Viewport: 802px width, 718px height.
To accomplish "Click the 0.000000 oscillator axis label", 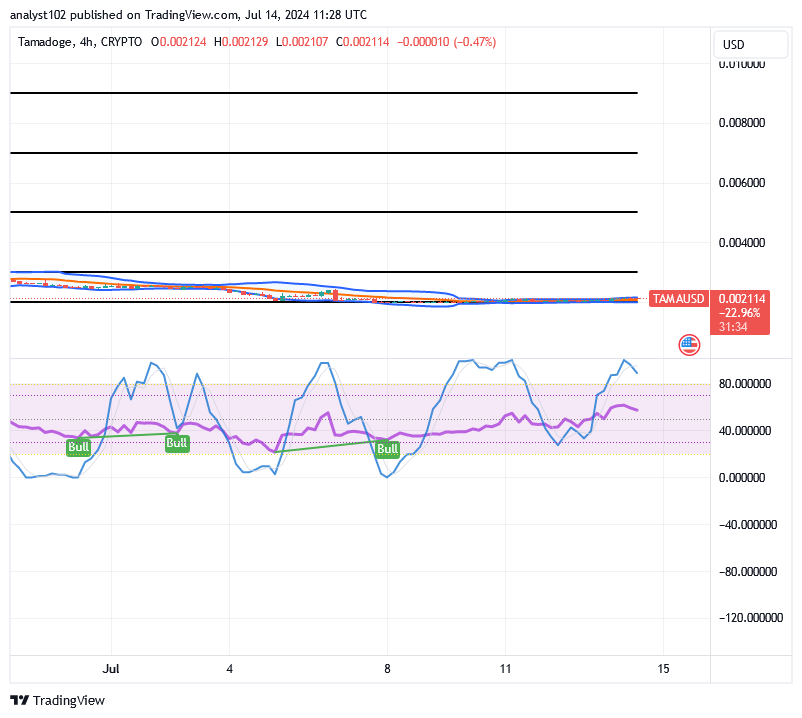I will pos(742,478).
